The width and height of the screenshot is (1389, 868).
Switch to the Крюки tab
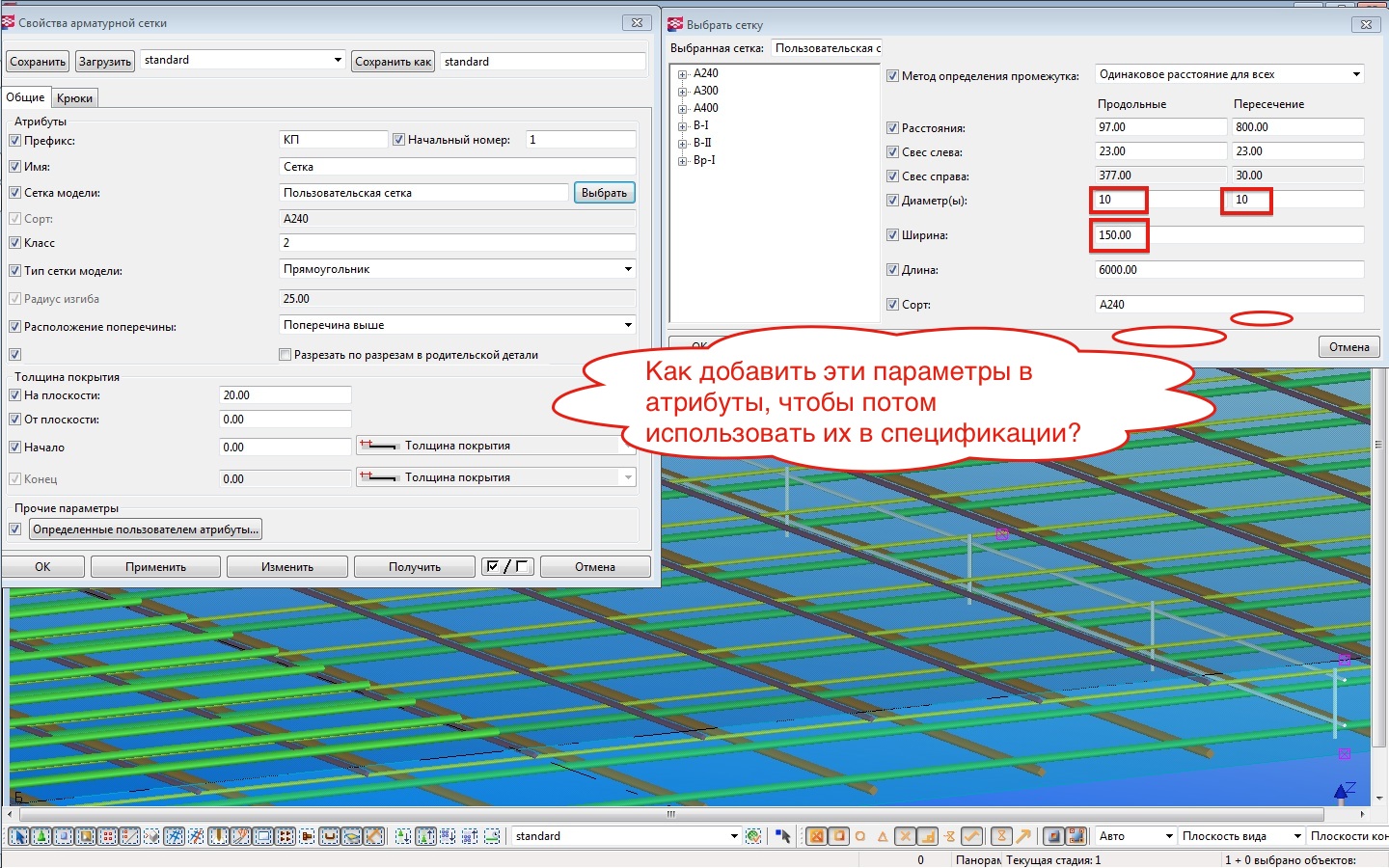[74, 98]
